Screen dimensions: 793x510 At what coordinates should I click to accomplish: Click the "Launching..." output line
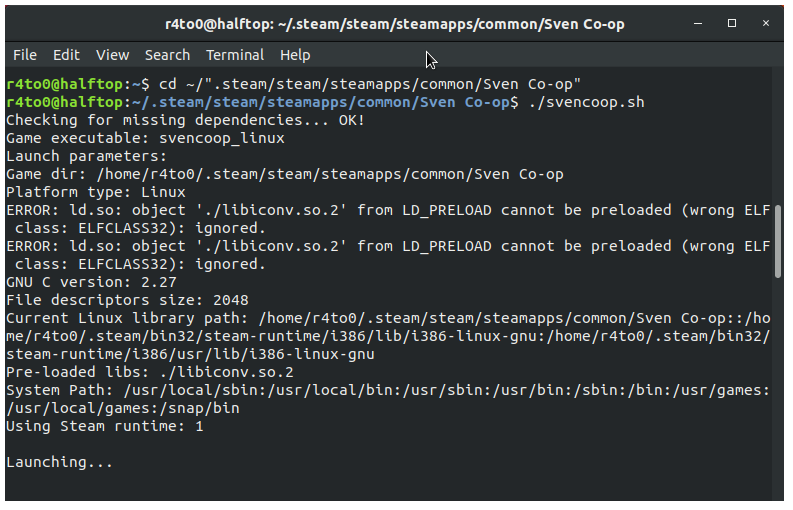pos(59,463)
